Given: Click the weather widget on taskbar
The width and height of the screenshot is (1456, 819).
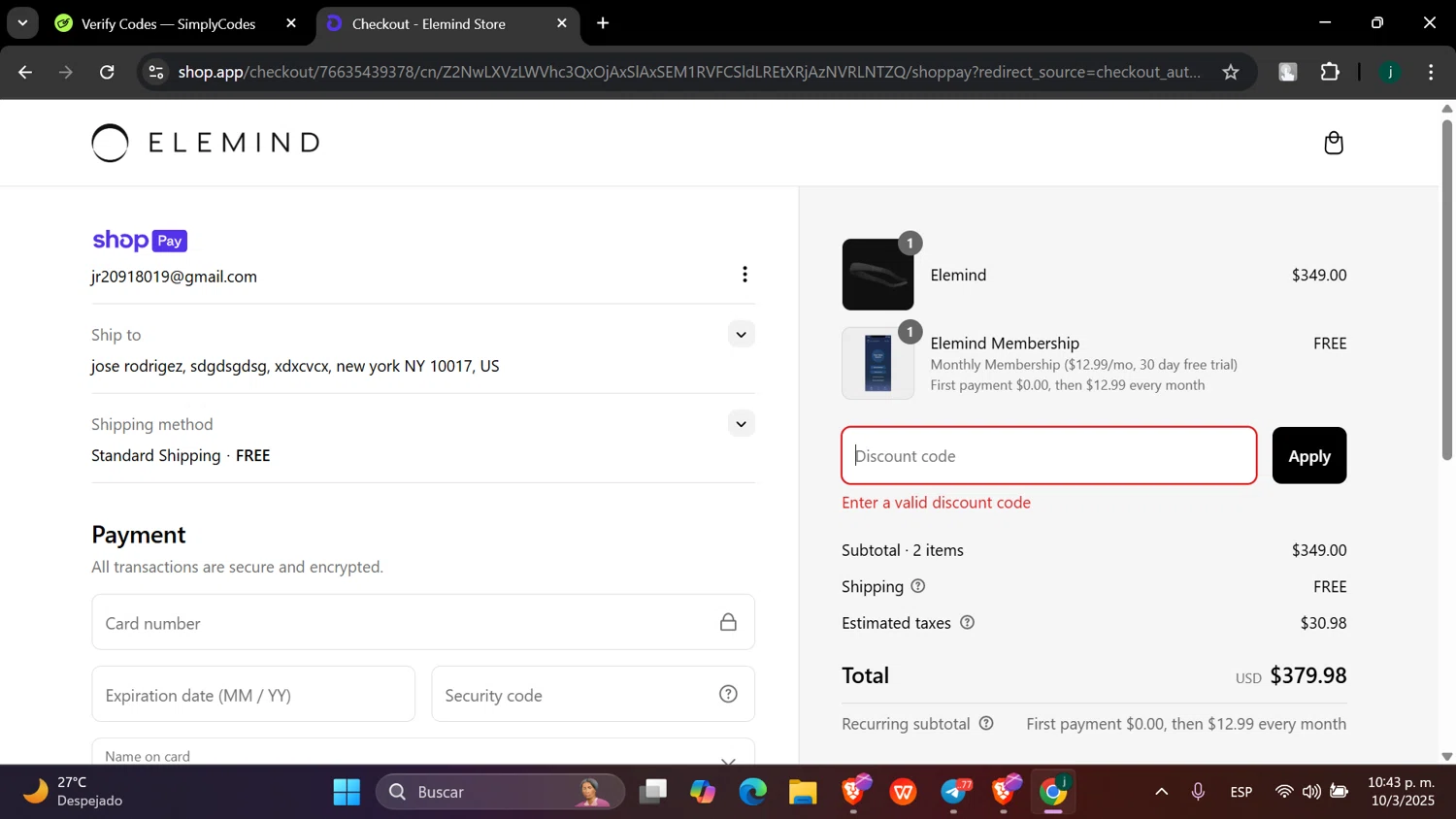Looking at the screenshot, I should 74,792.
